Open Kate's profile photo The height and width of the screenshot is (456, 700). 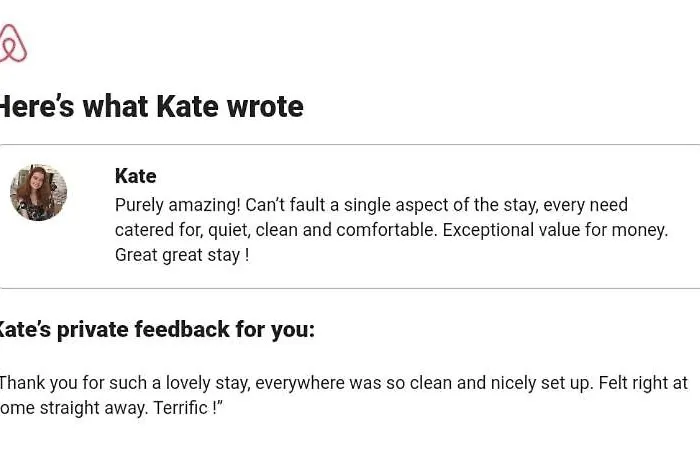(38, 193)
